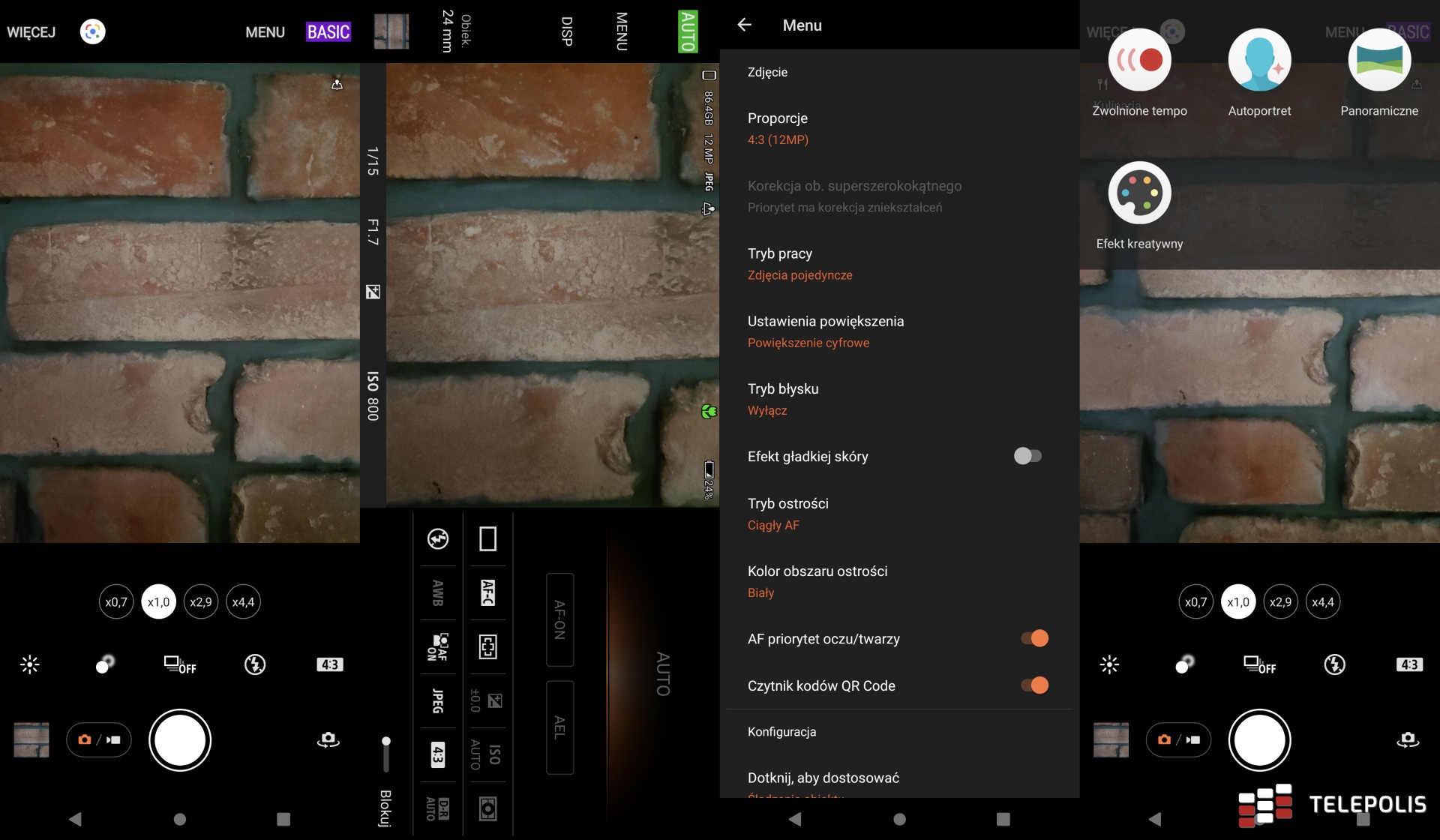Open Proporcje 4:3 (12MP) setting

[x=778, y=128]
